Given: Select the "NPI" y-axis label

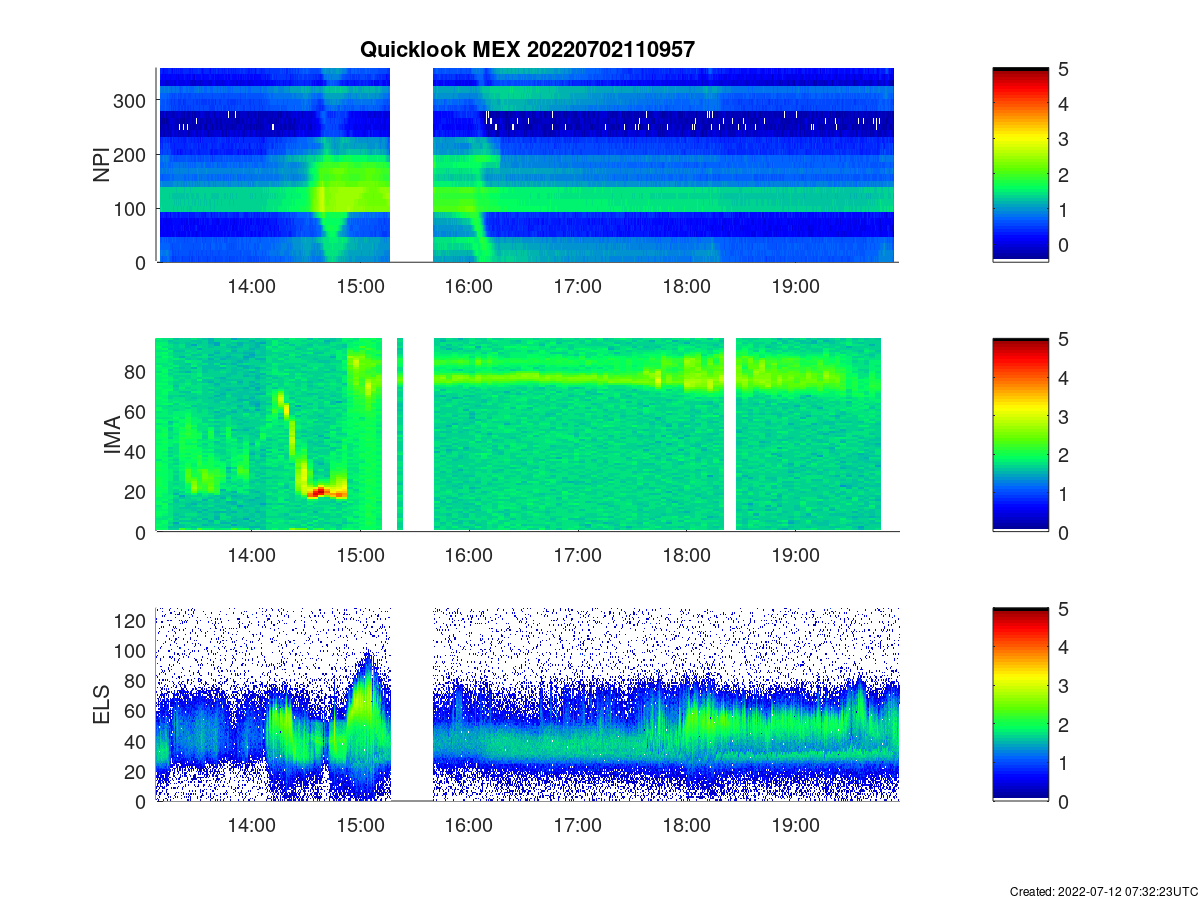Looking at the screenshot, I should coord(102,165).
